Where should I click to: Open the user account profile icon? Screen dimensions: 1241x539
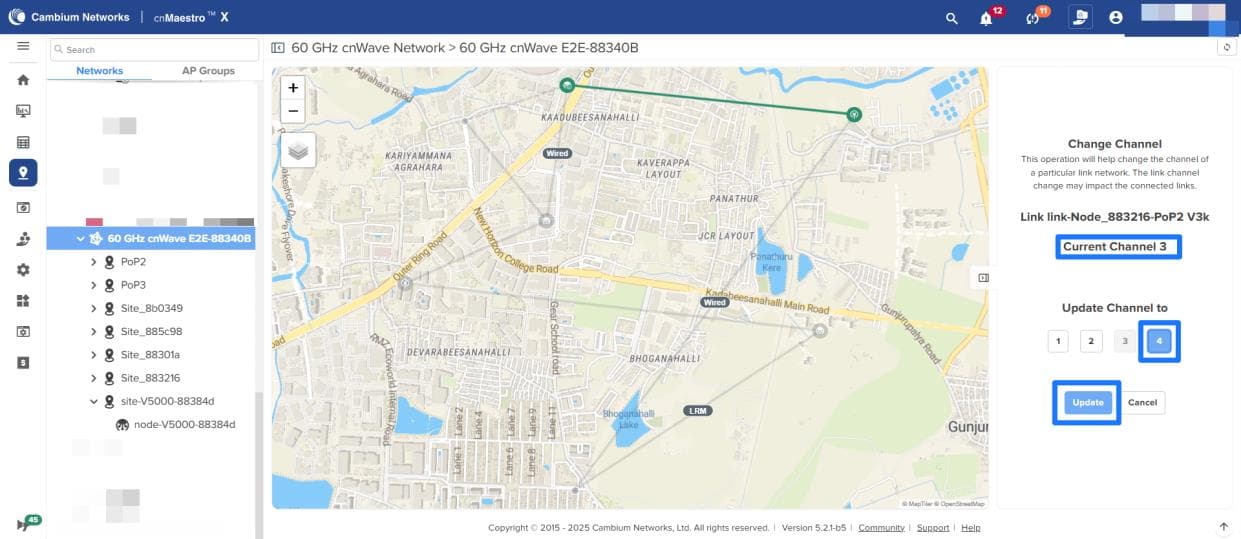(1116, 17)
